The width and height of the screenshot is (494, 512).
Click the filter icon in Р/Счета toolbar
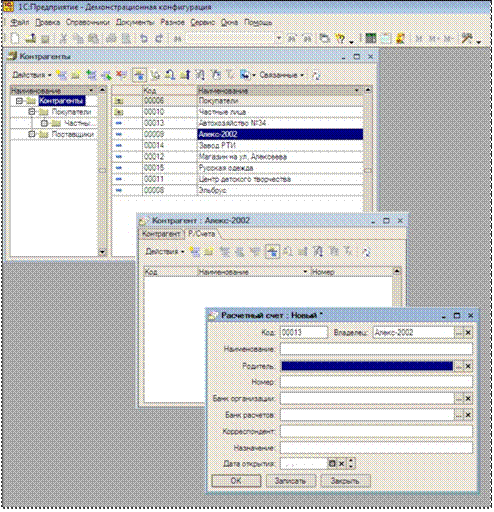[318, 252]
